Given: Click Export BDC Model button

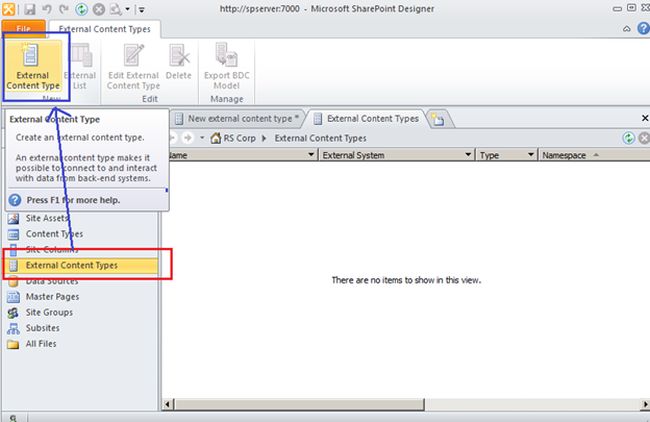Looking at the screenshot, I should [227, 66].
